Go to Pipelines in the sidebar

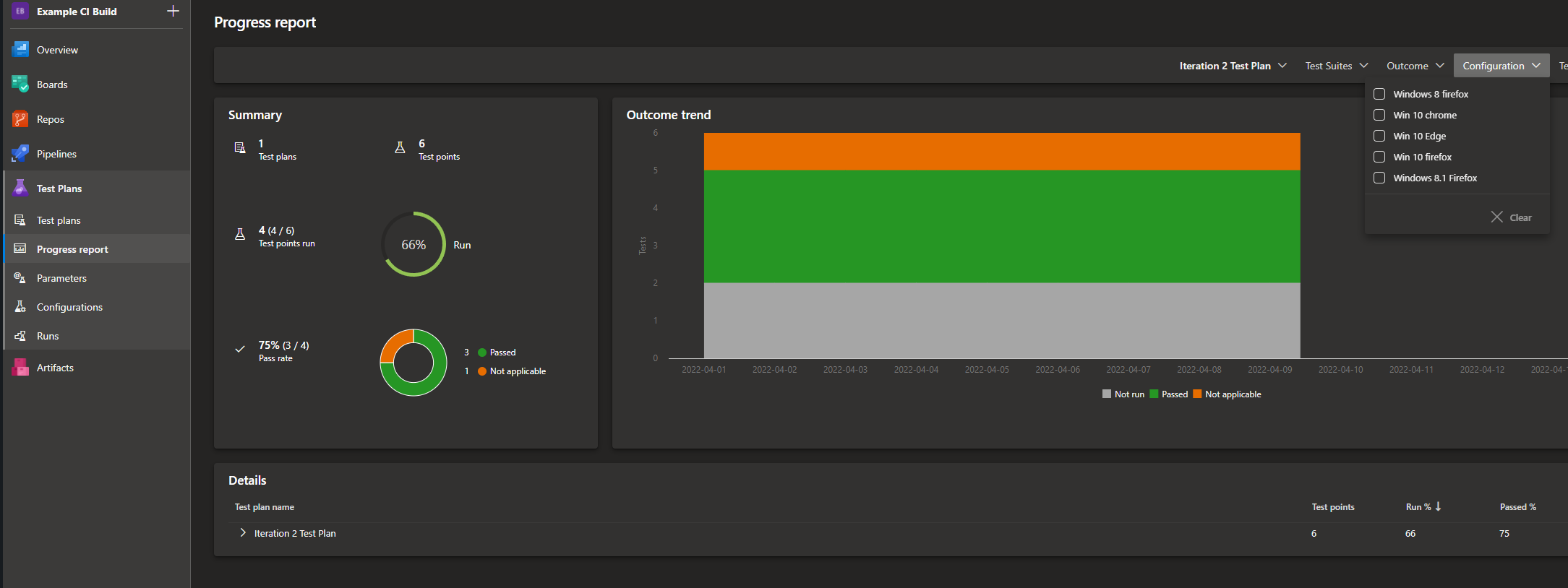56,154
